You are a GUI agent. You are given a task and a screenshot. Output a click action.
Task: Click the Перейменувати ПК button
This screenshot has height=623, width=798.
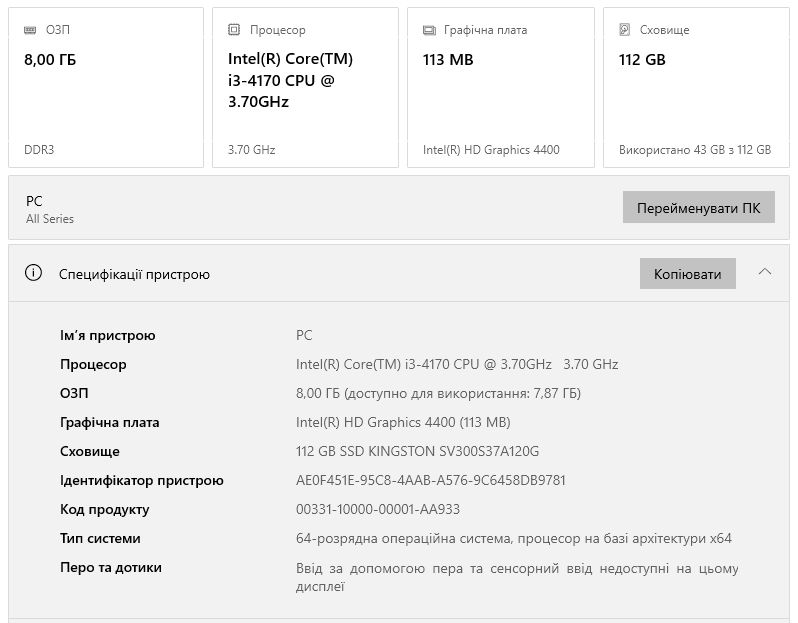(x=699, y=207)
